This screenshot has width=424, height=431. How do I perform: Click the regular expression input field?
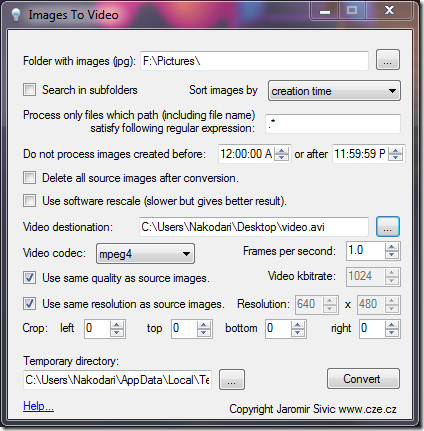click(x=333, y=124)
